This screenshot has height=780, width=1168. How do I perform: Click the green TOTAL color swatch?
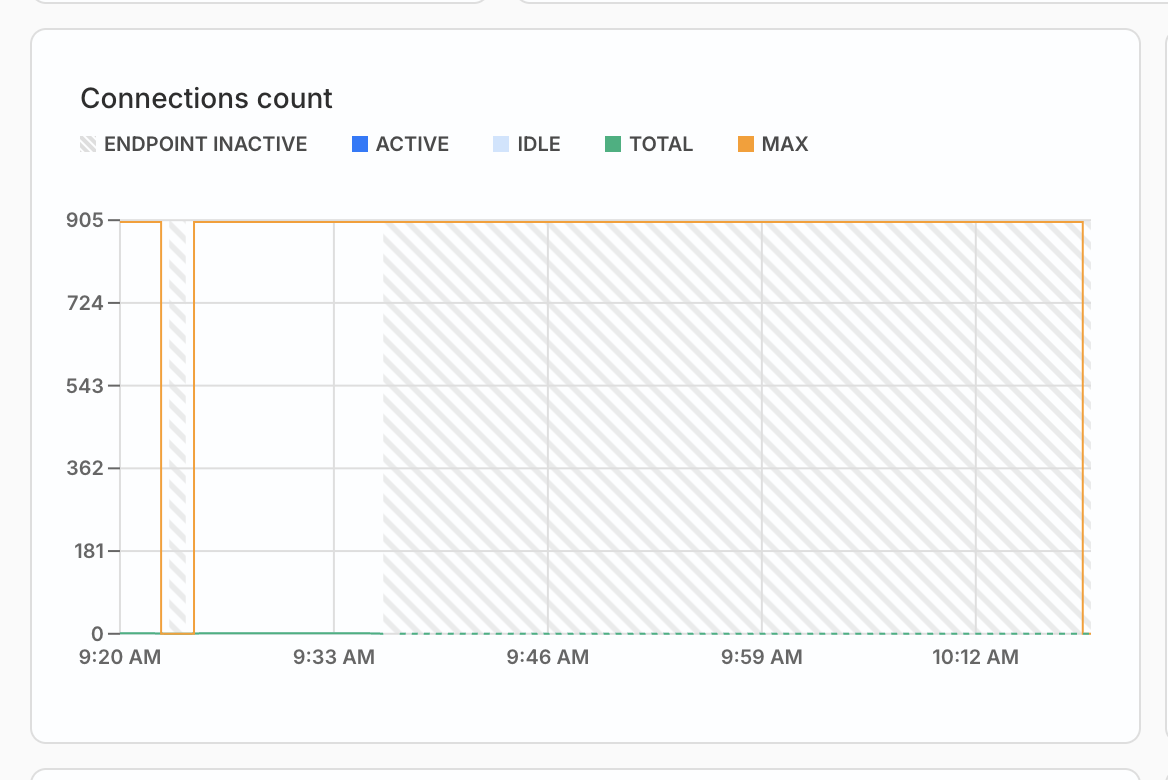[x=613, y=144]
